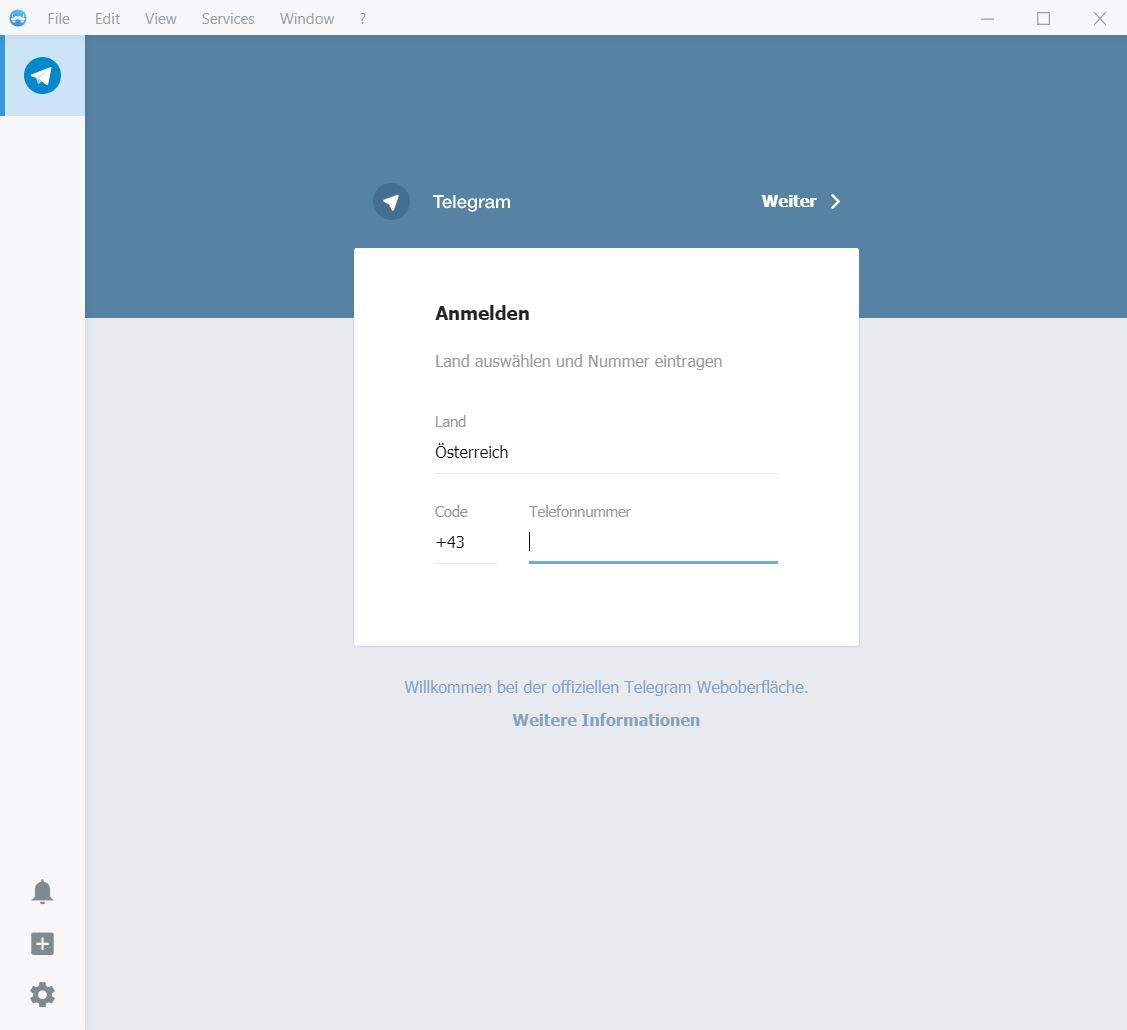Open the question mark help menu
Screen dimensions: 1127x1030
(x=362, y=19)
